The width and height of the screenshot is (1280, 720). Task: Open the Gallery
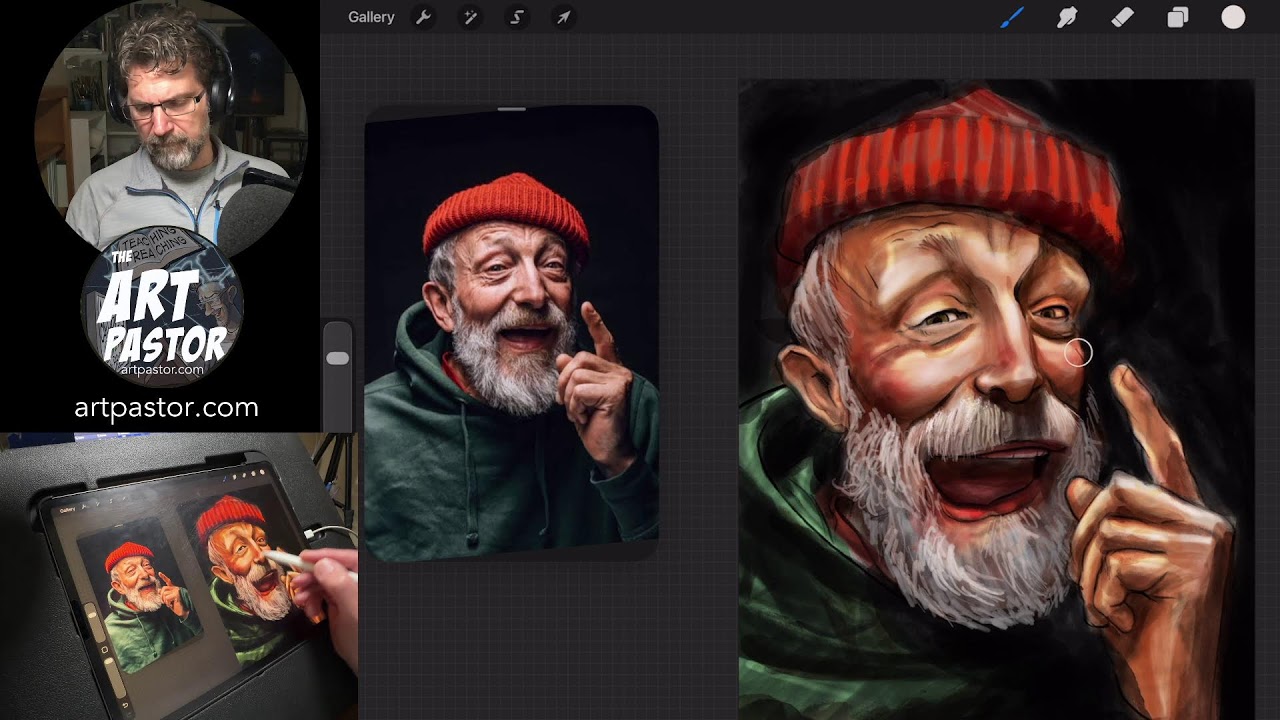pyautogui.click(x=371, y=17)
